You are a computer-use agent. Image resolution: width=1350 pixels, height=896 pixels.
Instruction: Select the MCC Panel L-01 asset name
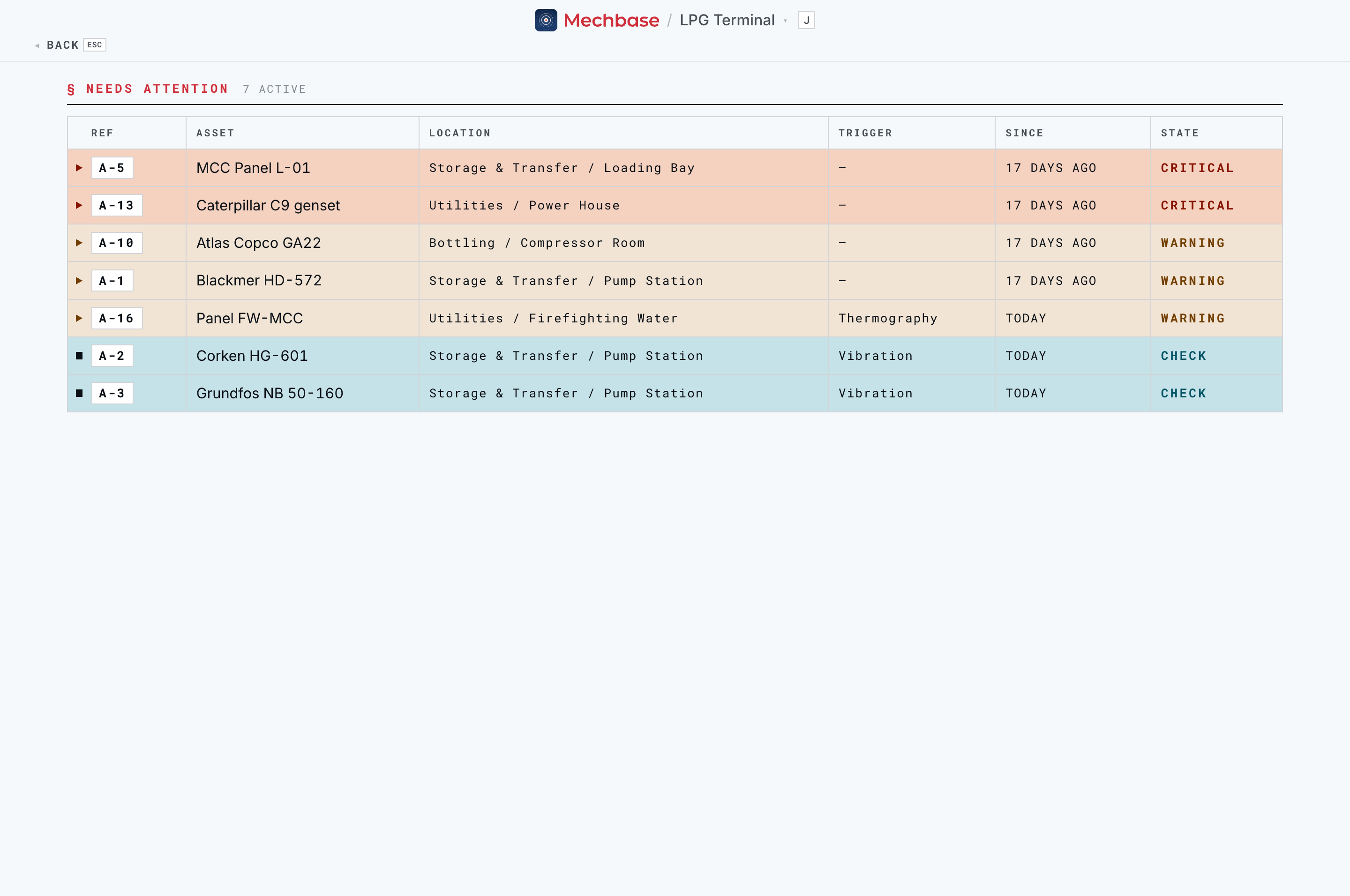click(253, 168)
